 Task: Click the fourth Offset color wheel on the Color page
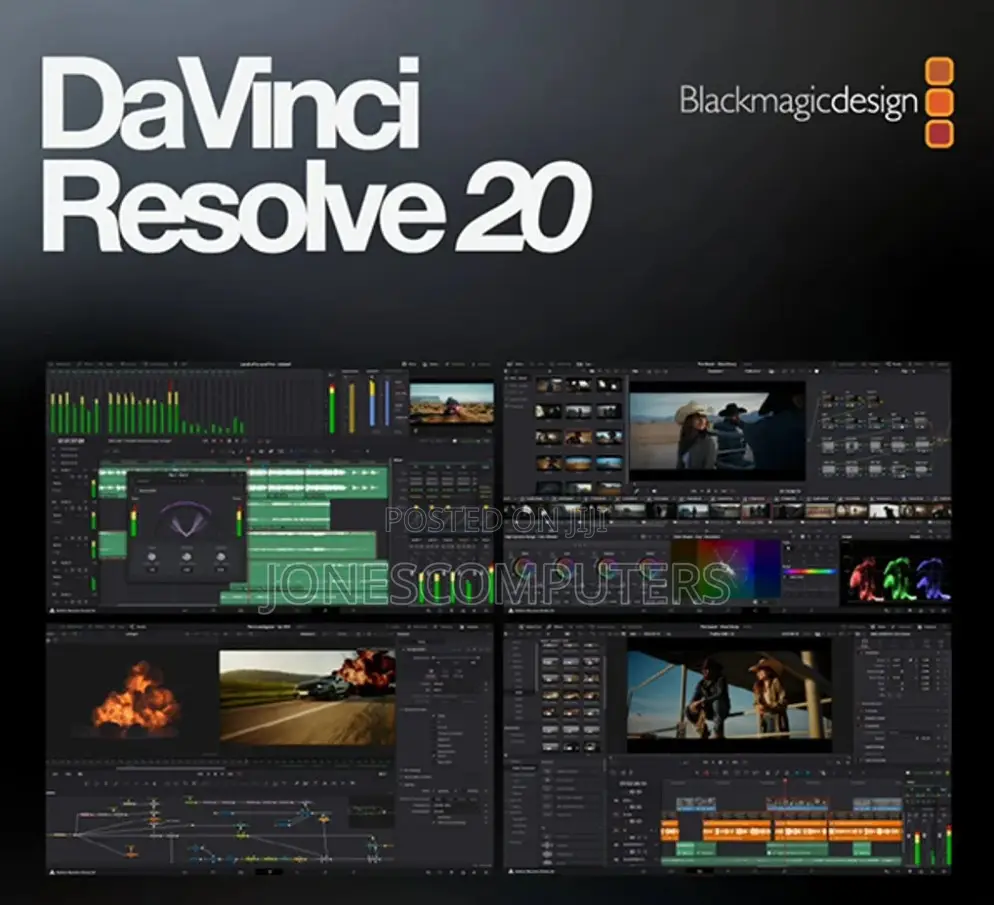[648, 566]
